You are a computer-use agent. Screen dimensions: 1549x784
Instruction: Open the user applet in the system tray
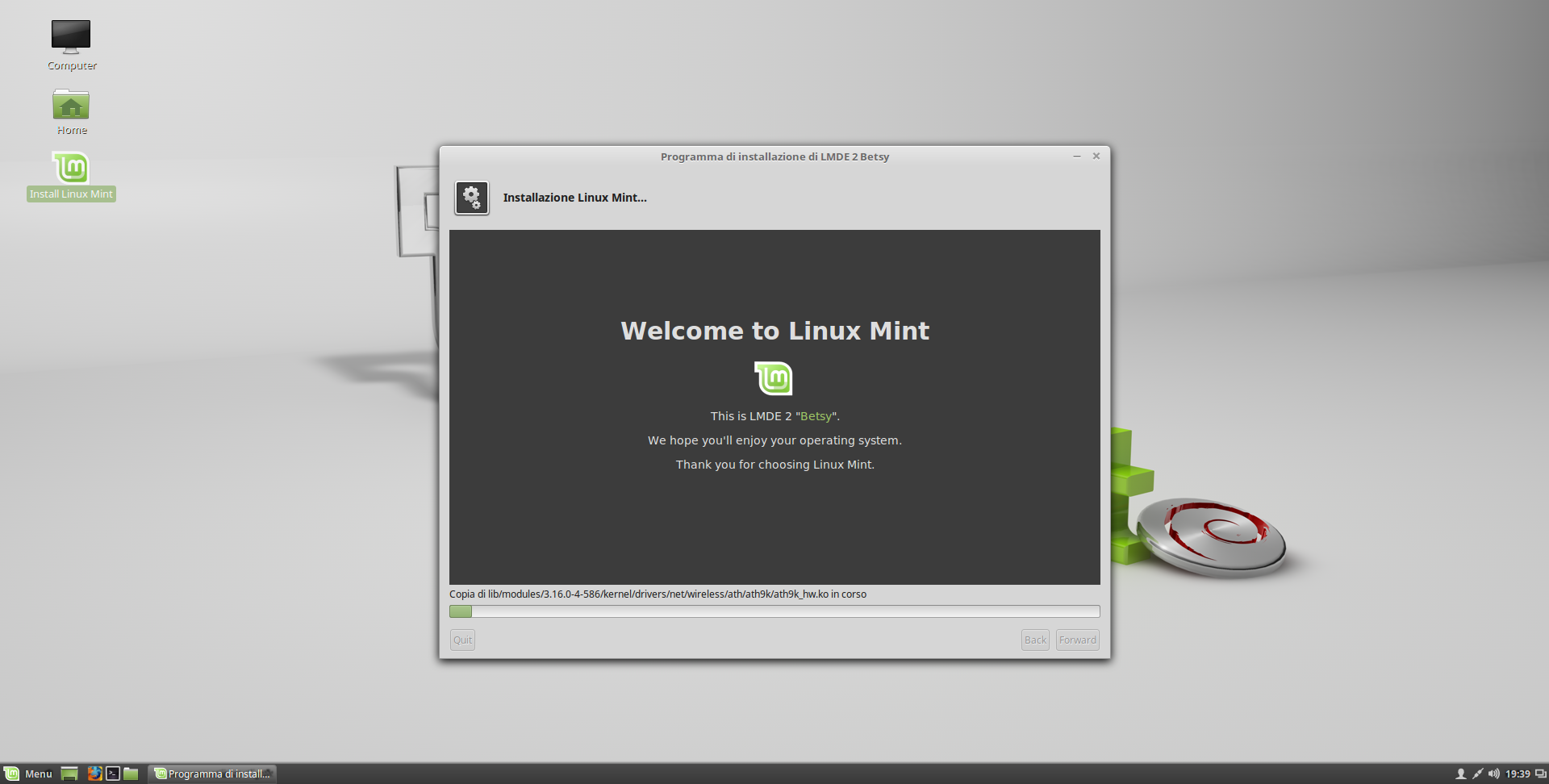click(1460, 774)
